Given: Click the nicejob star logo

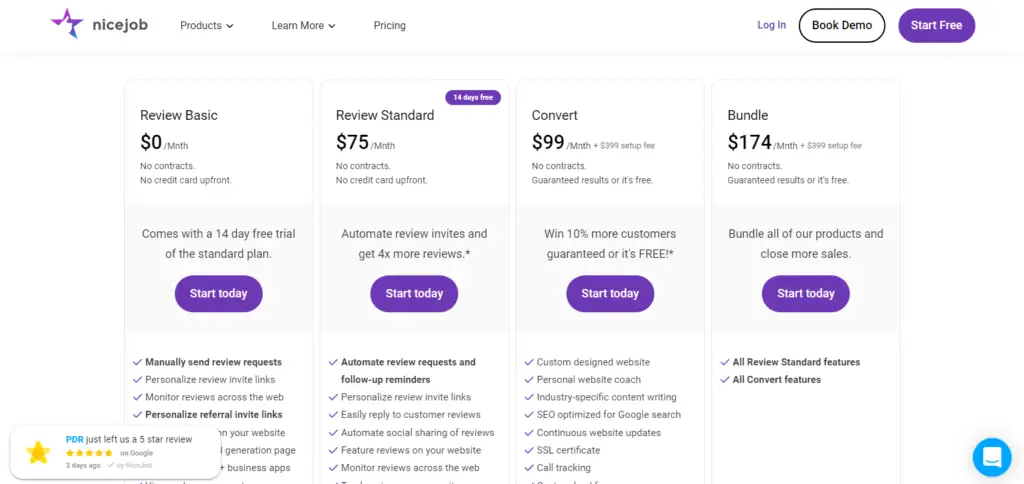Looking at the screenshot, I should click(67, 24).
